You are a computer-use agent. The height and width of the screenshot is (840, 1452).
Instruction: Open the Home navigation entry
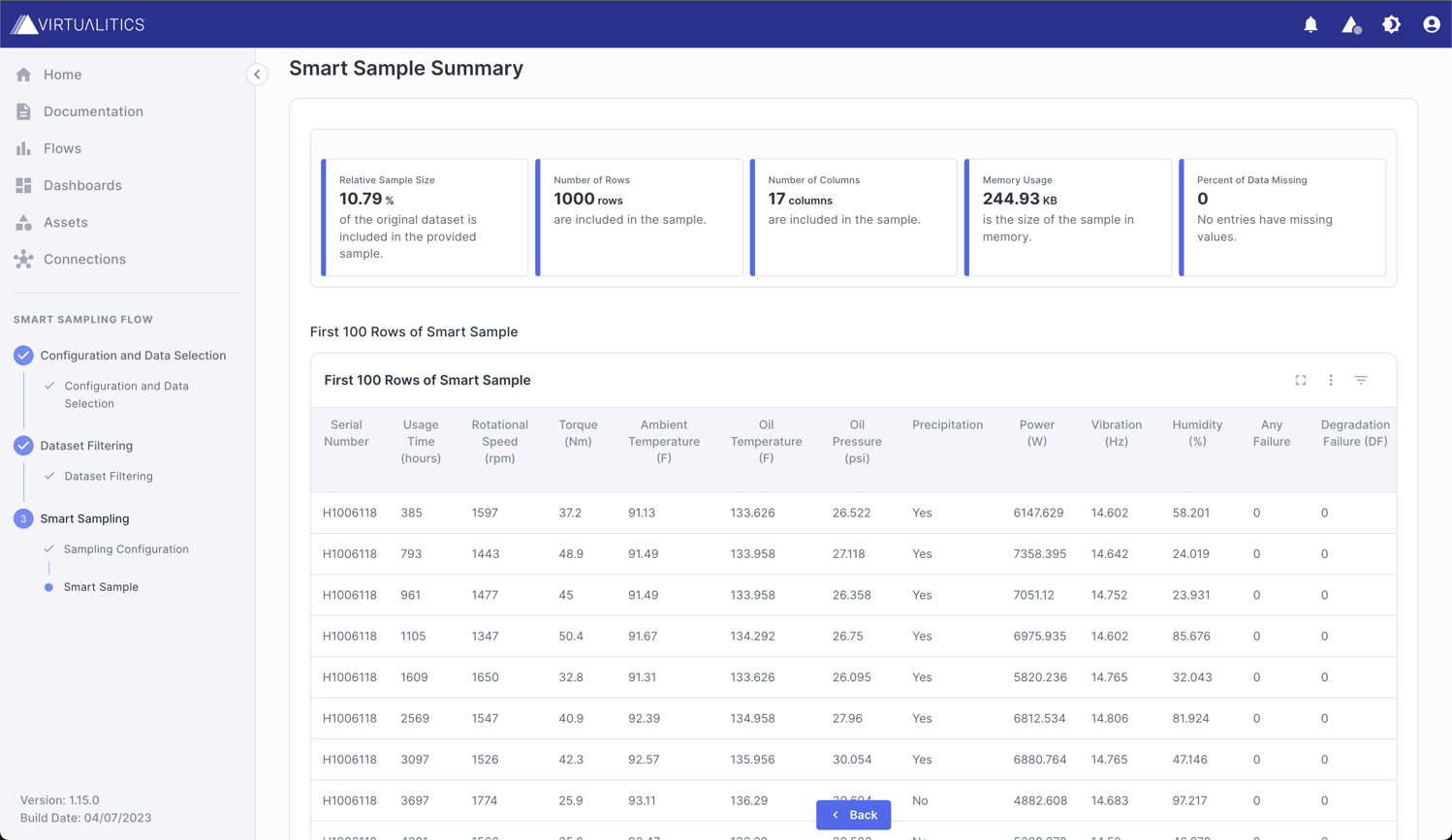click(x=63, y=75)
